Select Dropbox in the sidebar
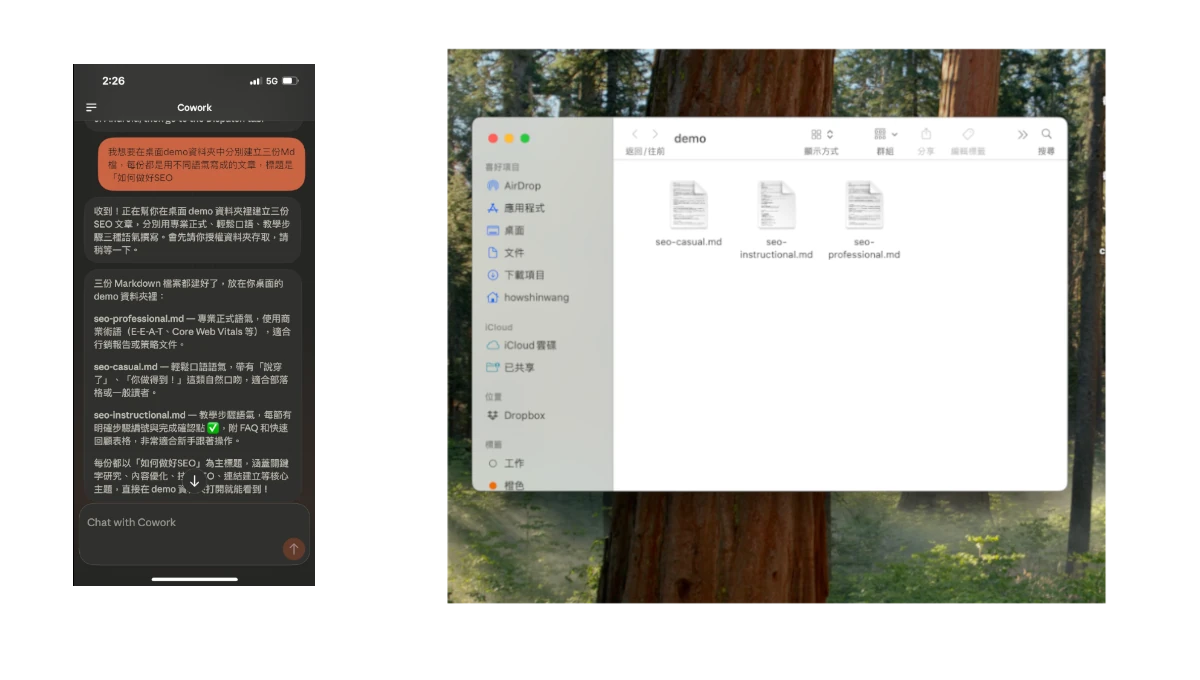1200x680 pixels. coord(524,415)
